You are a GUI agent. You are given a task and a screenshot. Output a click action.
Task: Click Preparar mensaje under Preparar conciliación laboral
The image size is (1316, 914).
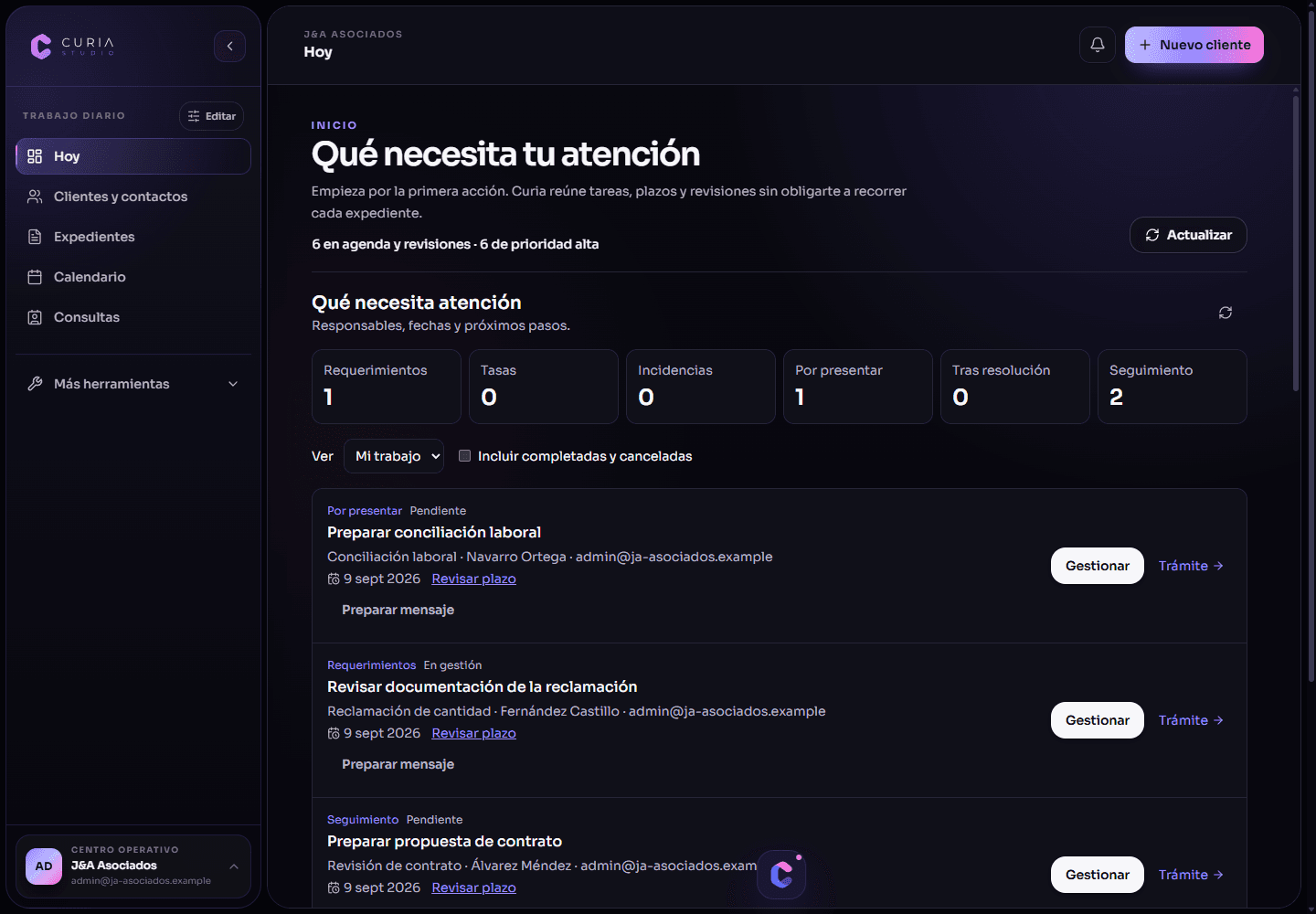(x=398, y=610)
